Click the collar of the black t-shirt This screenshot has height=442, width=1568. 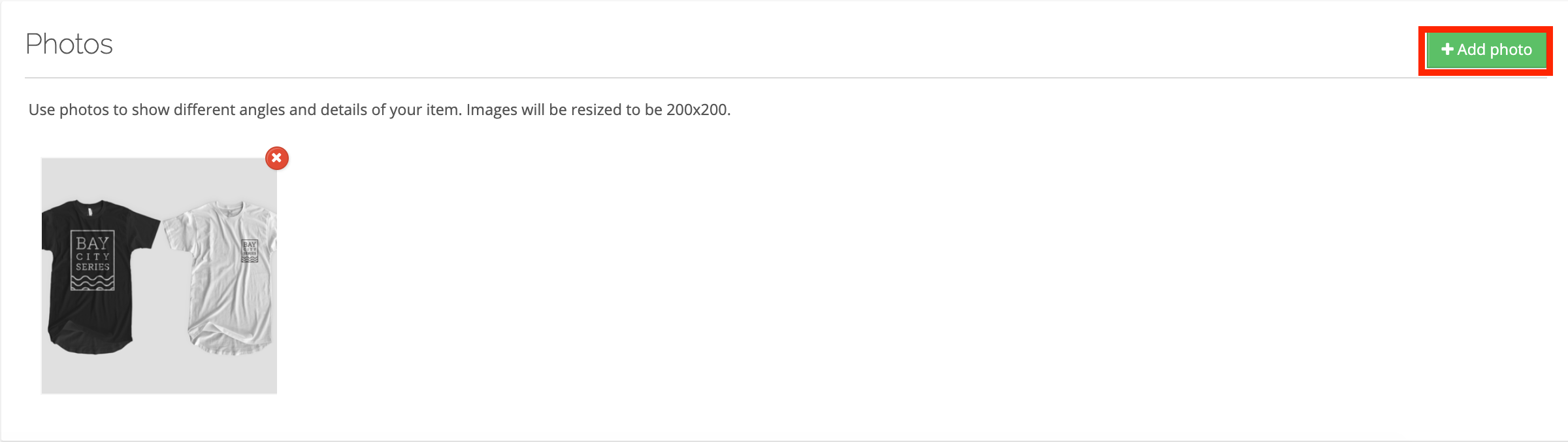coord(91,207)
